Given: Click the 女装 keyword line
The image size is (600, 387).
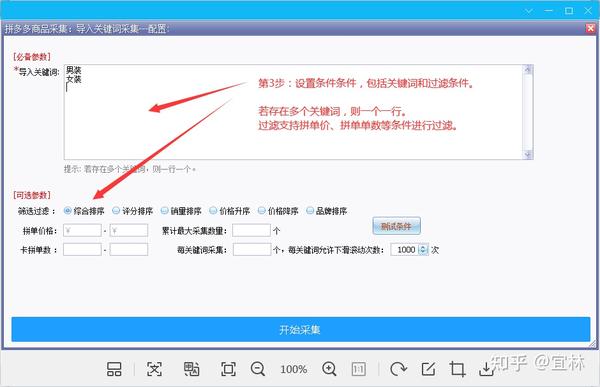Looking at the screenshot, I should coord(73,79).
